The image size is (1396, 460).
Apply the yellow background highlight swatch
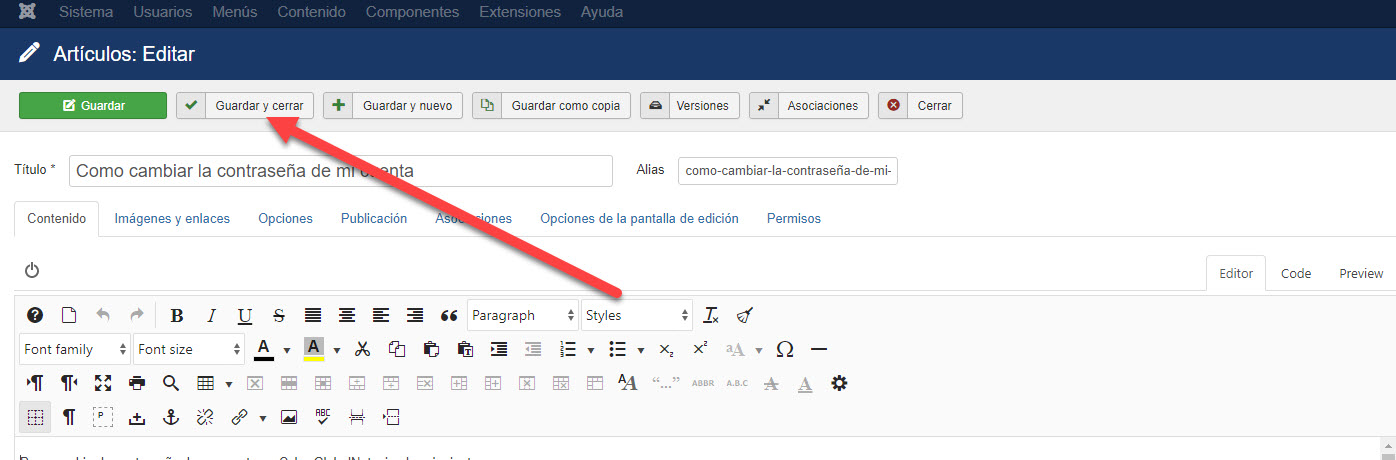(x=314, y=349)
